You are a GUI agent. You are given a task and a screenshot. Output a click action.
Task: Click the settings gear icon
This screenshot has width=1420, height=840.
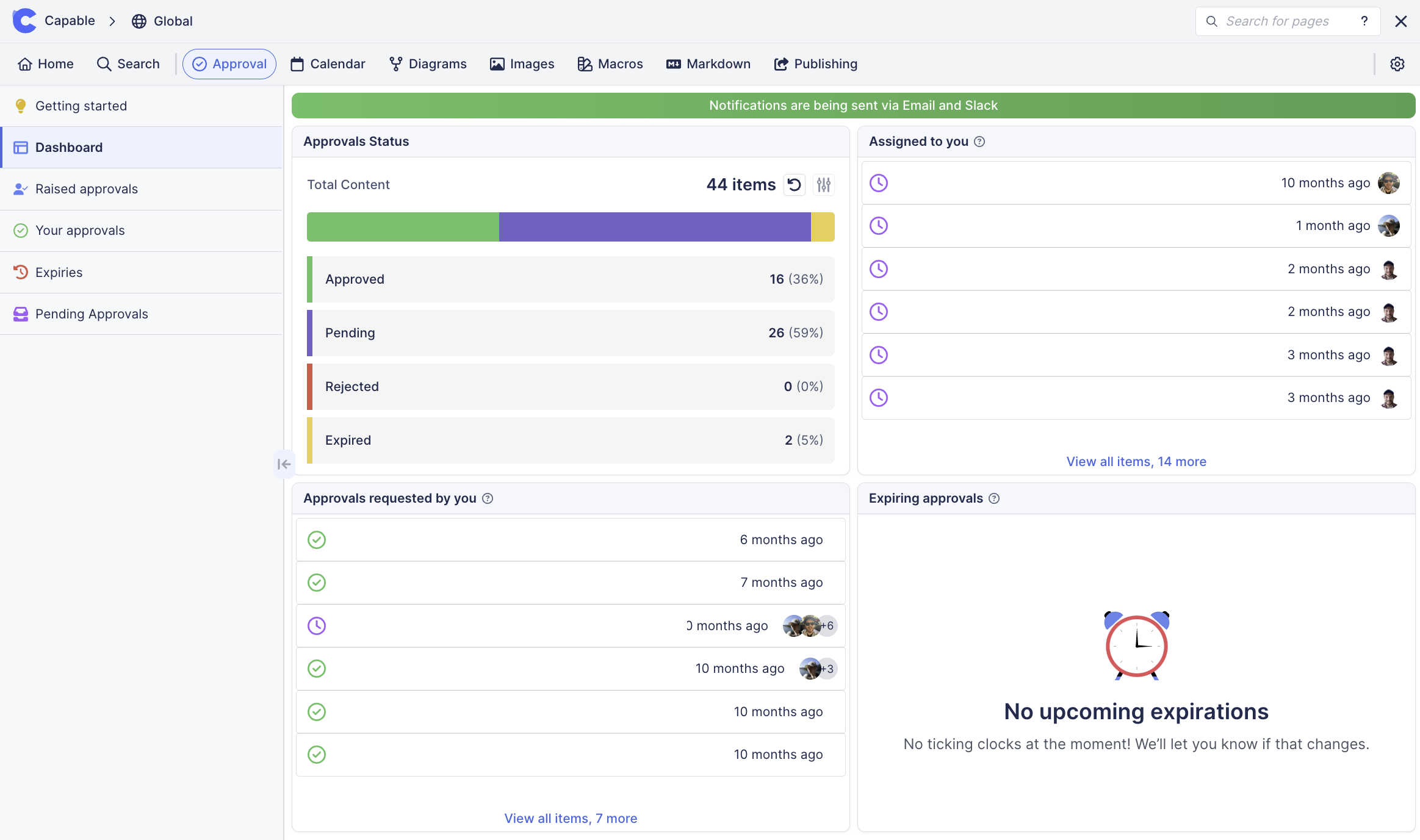click(x=1397, y=64)
